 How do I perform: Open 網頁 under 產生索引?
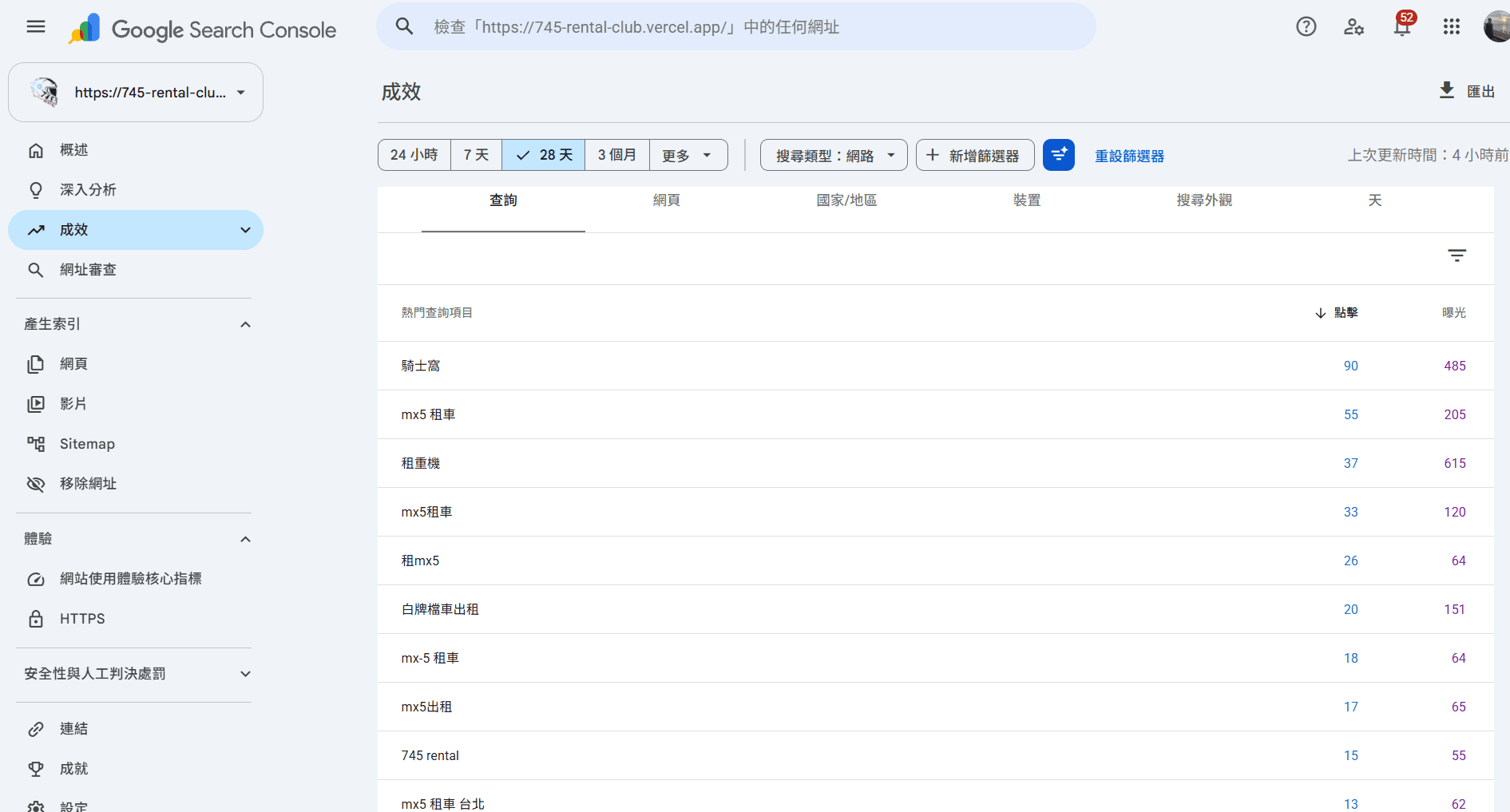[x=136, y=364]
